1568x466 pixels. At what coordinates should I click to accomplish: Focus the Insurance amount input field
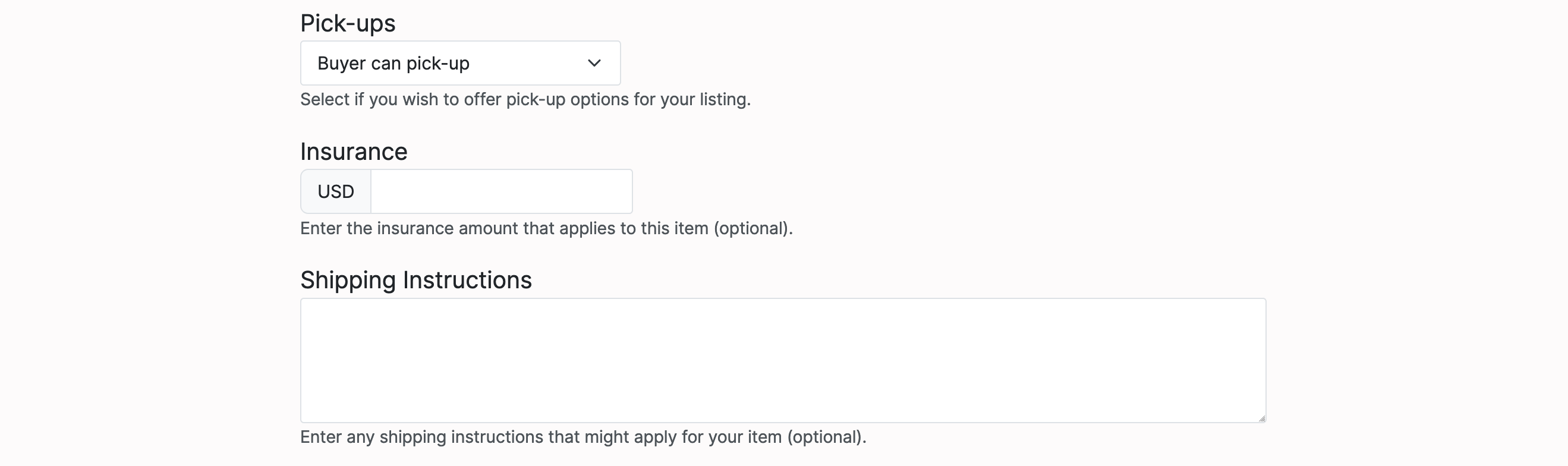(501, 191)
